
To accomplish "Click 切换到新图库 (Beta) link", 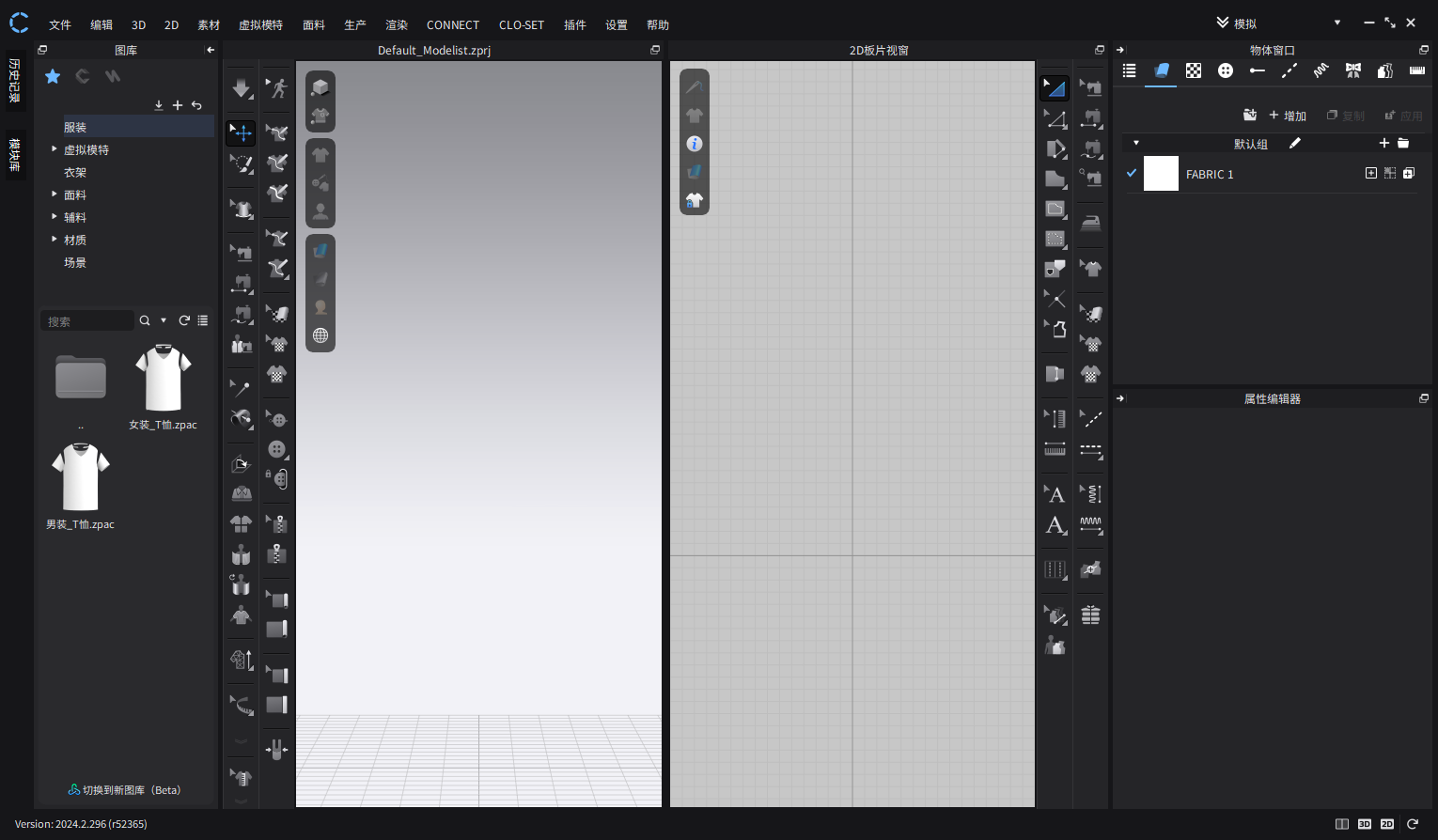I will [124, 790].
